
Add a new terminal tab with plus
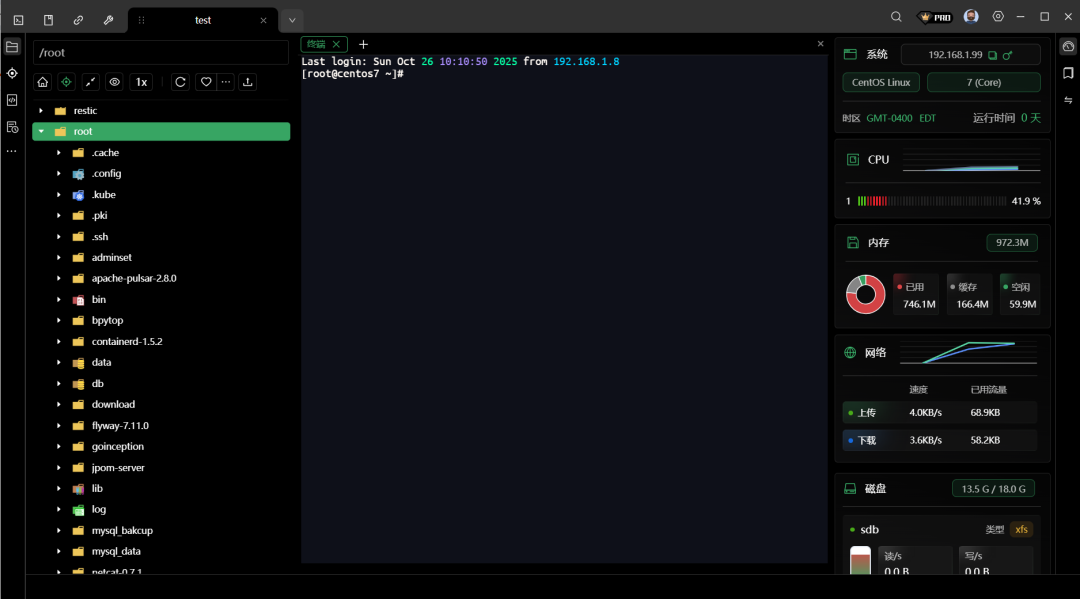tap(363, 44)
